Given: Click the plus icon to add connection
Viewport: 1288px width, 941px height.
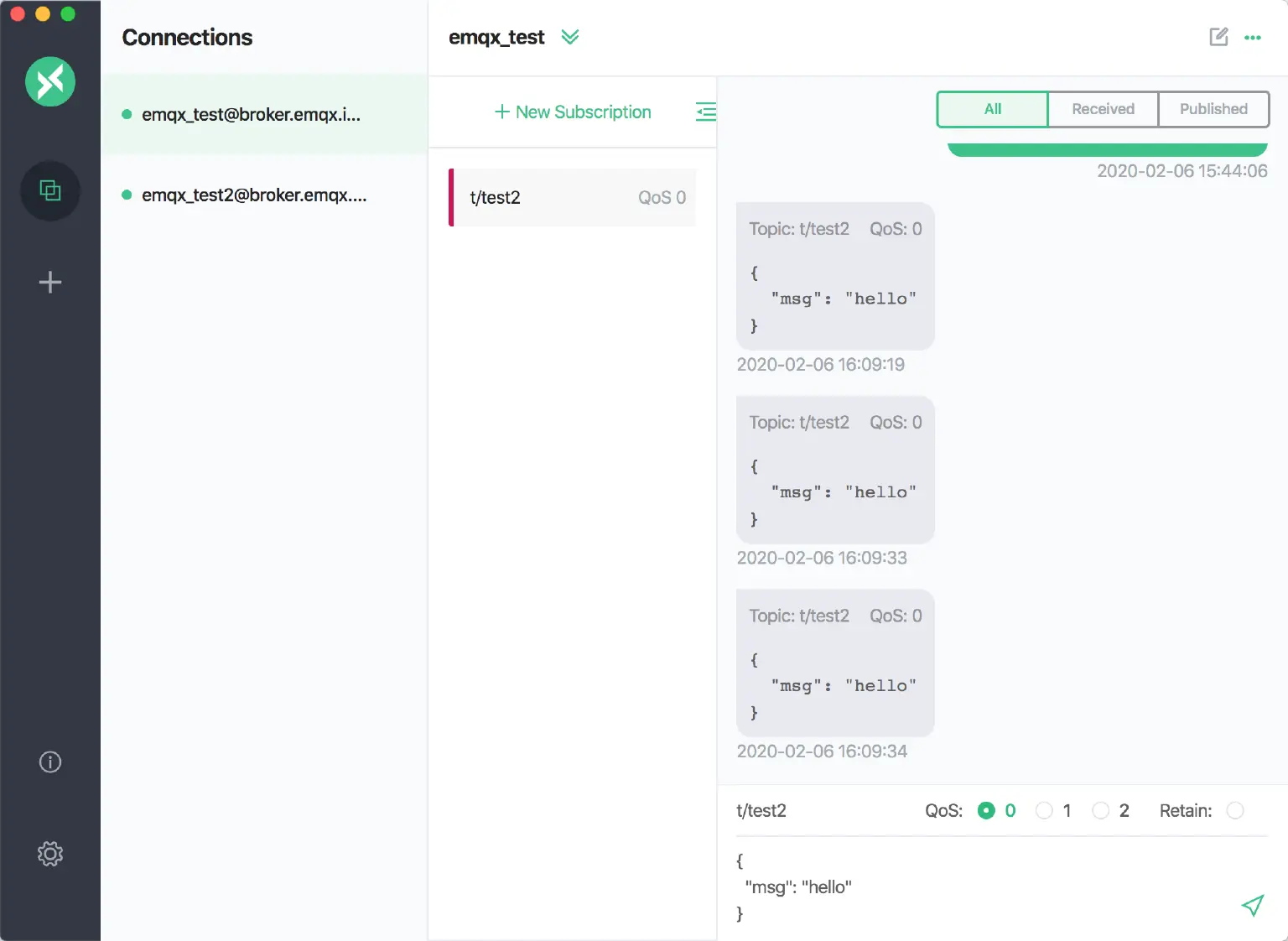Looking at the screenshot, I should pos(50,282).
